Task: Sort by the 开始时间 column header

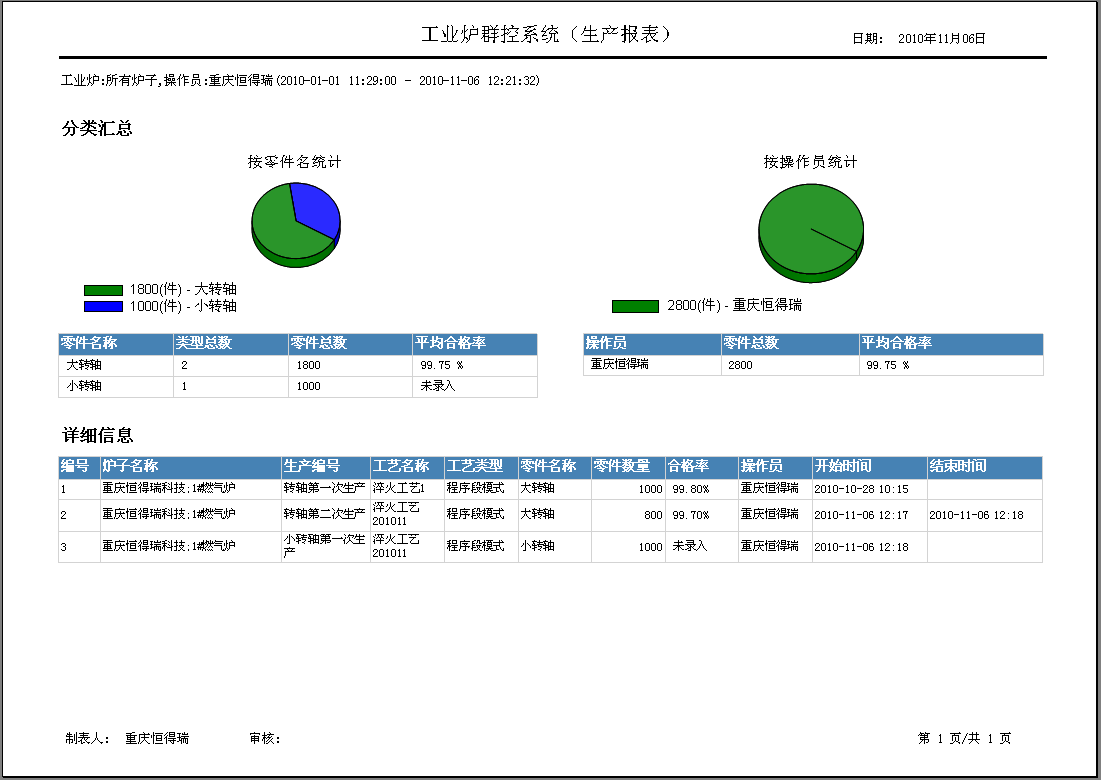Action: point(841,467)
